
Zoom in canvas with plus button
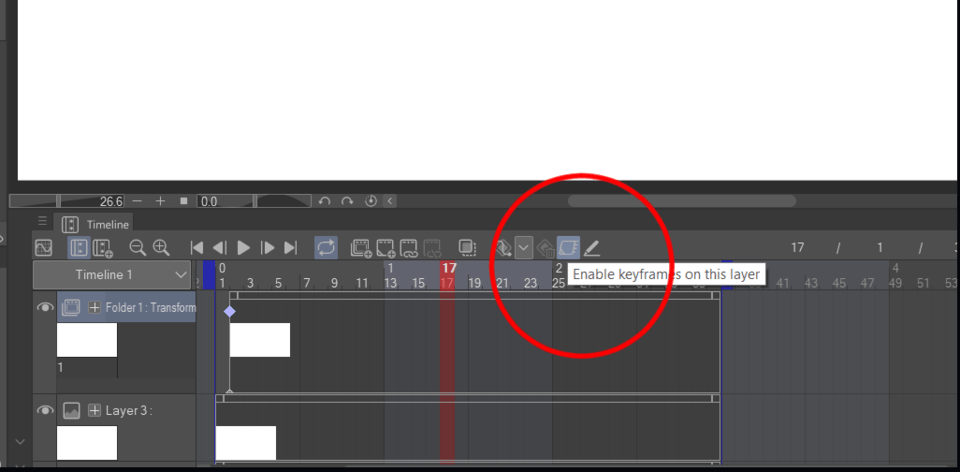click(x=160, y=201)
